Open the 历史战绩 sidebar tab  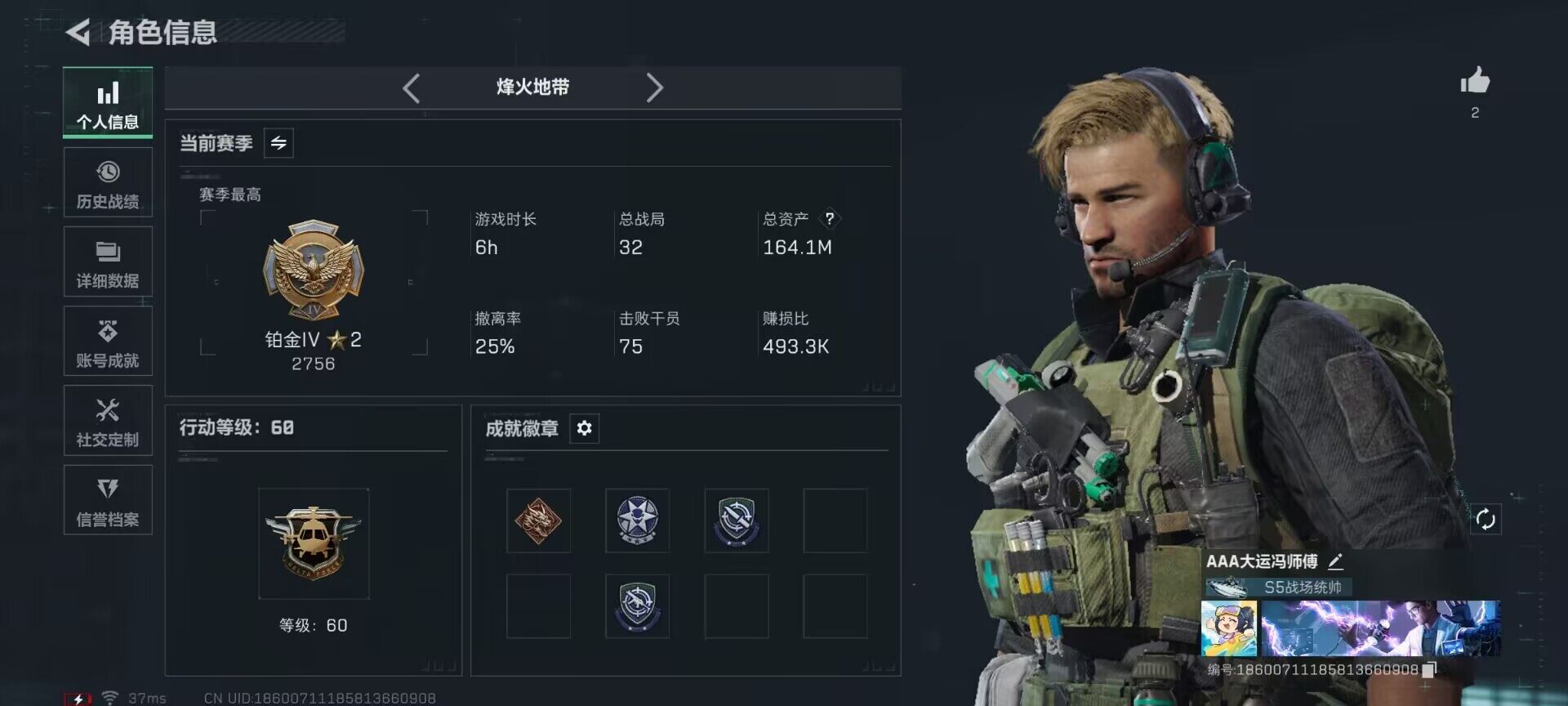[108, 182]
